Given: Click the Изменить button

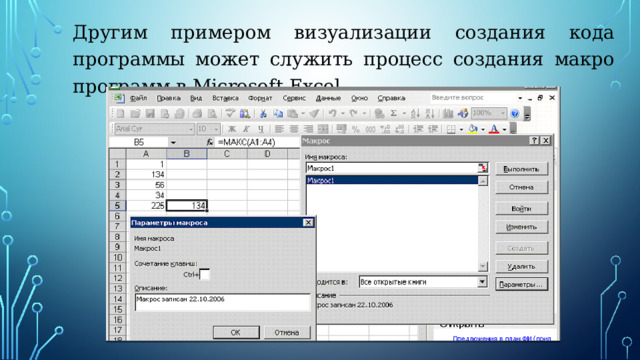Looking at the screenshot, I should coord(521,227).
